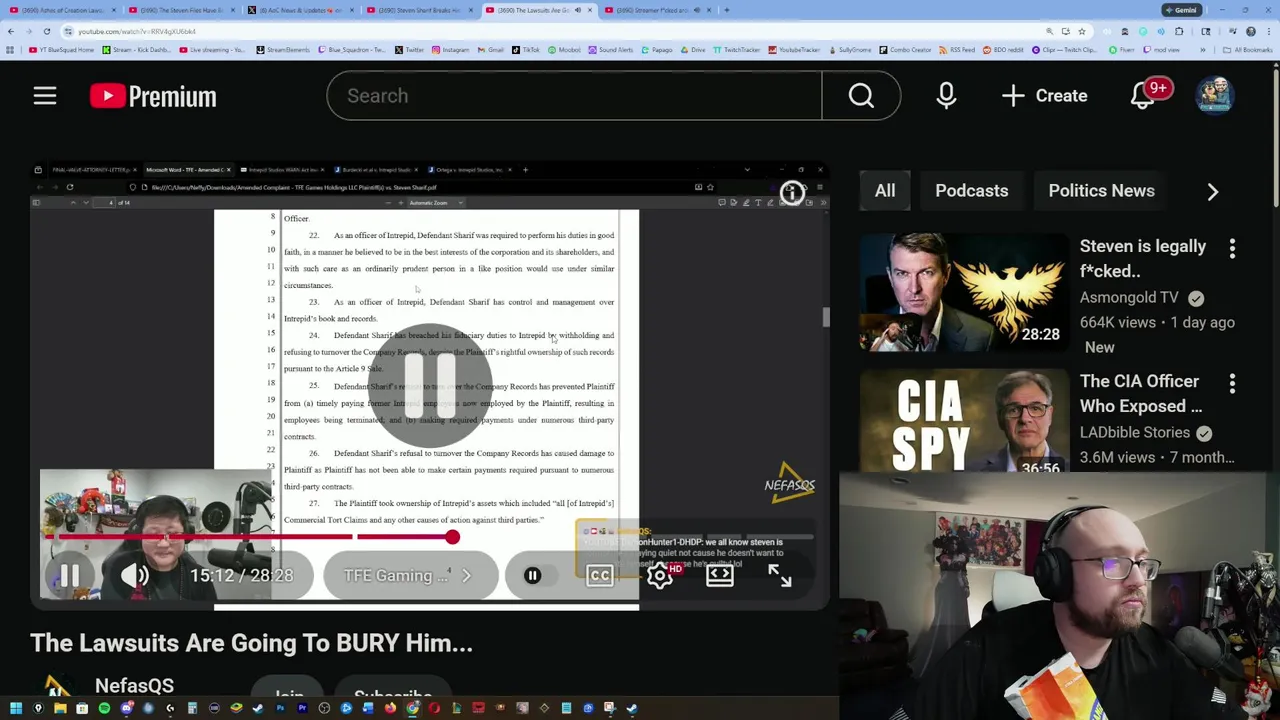
Task: Click the YouTube search input field
Action: point(574,96)
